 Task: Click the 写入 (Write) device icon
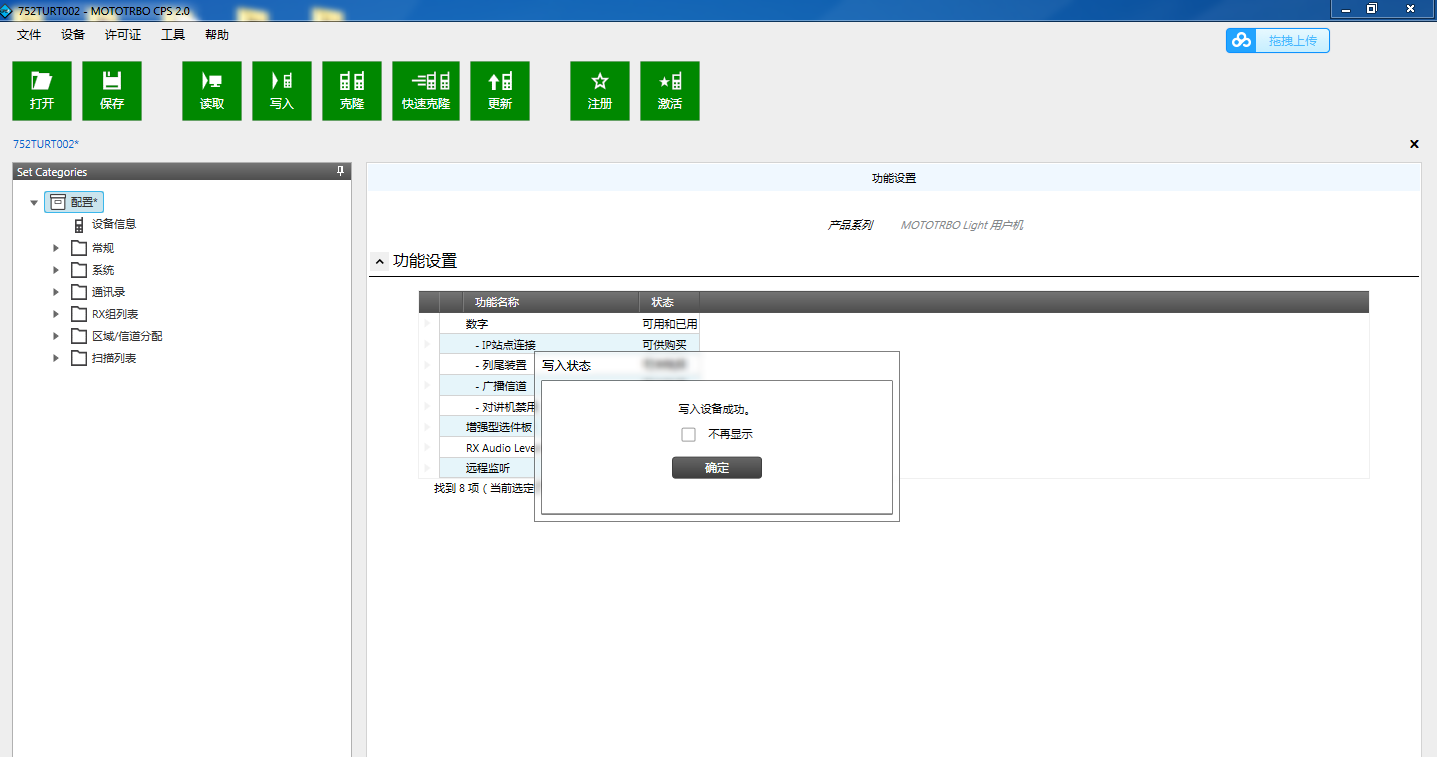(282, 82)
